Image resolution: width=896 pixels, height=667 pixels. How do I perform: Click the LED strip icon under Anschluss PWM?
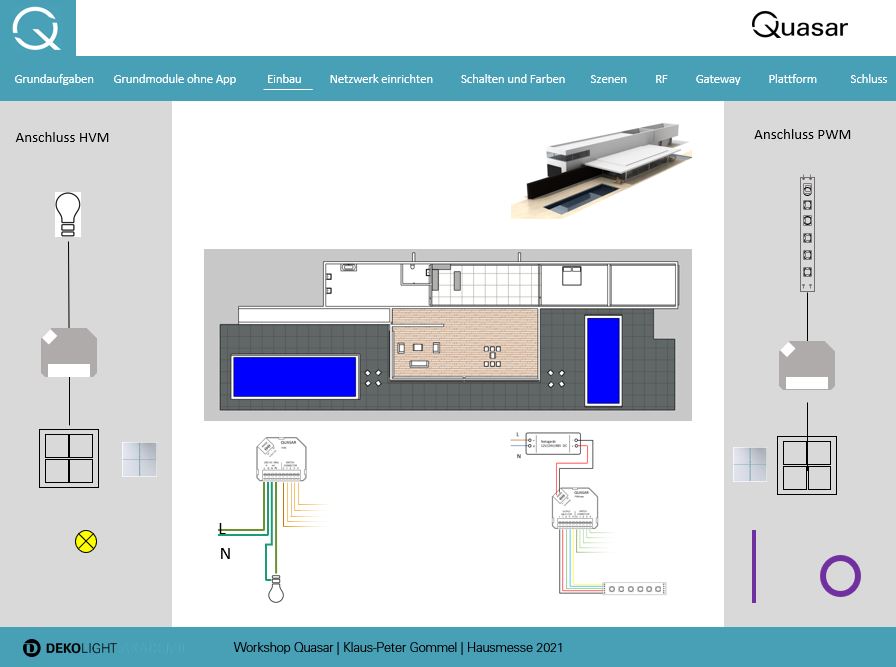tap(807, 234)
